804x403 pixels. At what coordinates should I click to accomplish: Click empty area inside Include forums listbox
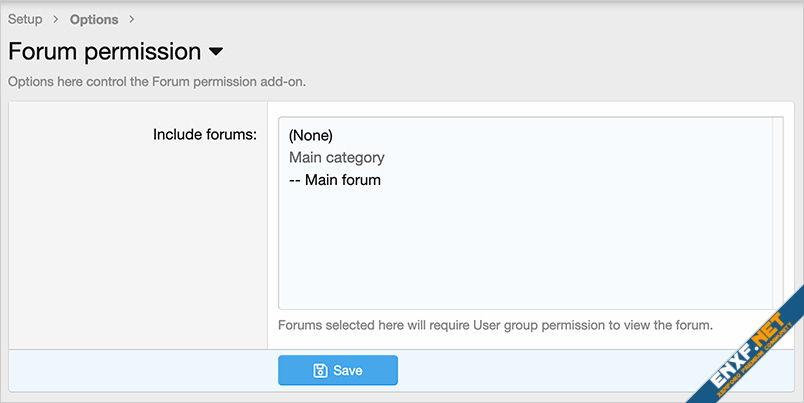pos(520,250)
